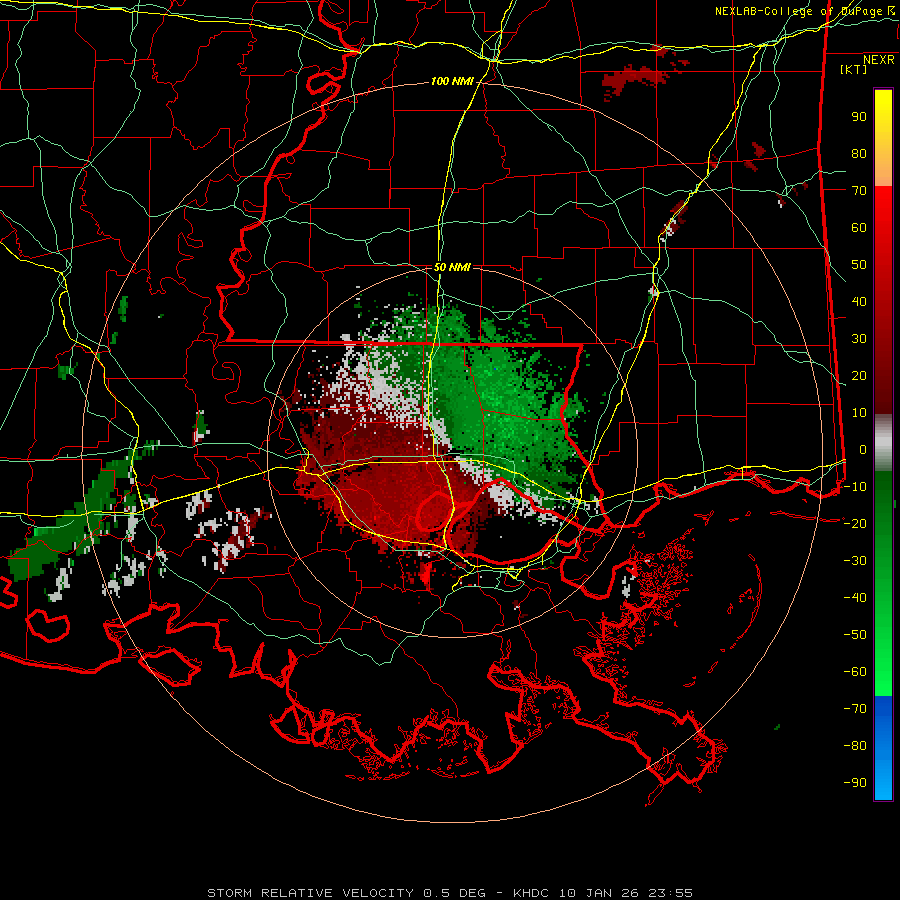Select the 10 value on velocity scale
The height and width of the screenshot is (900, 900).
859,413
